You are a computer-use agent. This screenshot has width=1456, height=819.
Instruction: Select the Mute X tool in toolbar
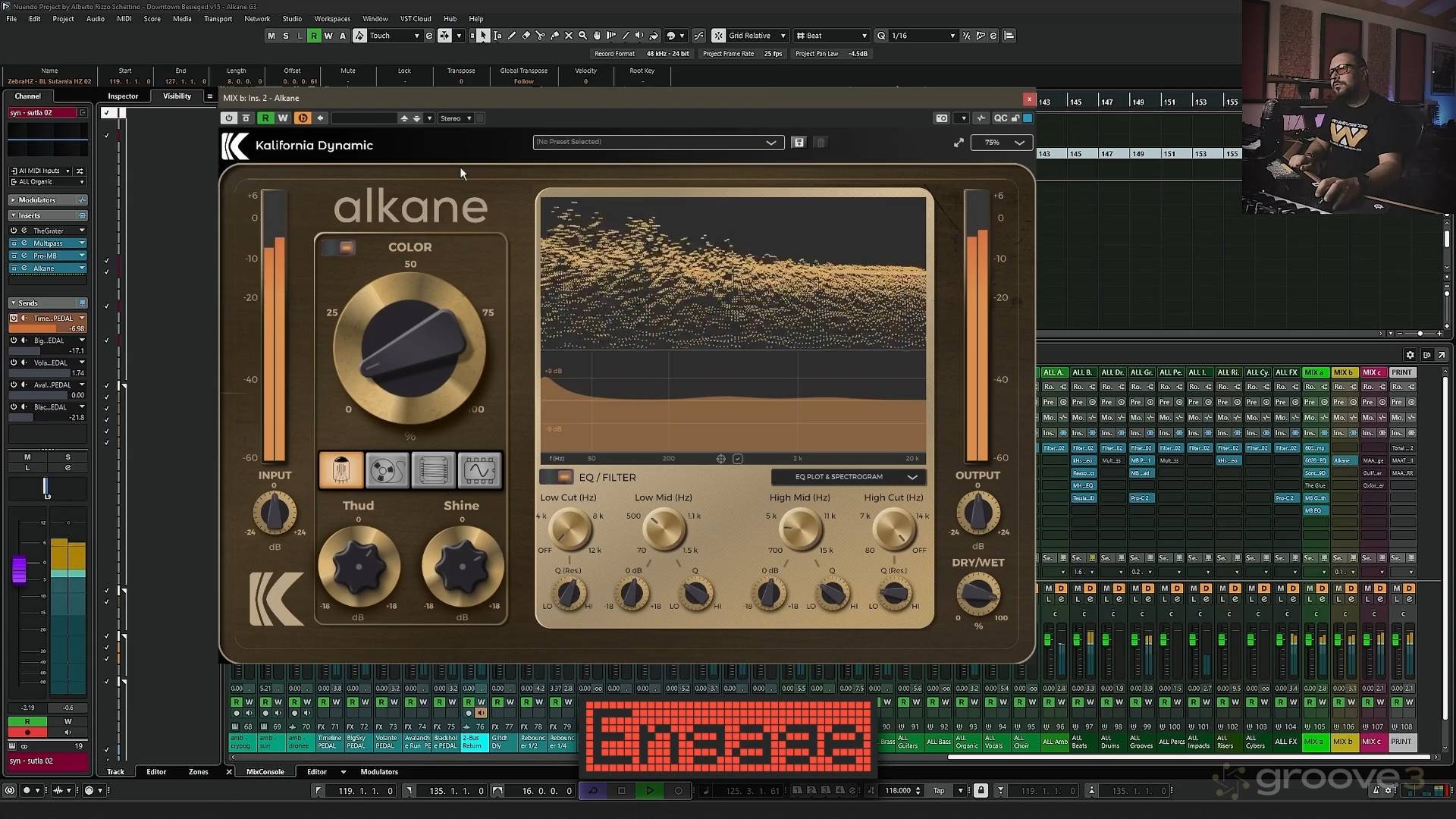569,36
